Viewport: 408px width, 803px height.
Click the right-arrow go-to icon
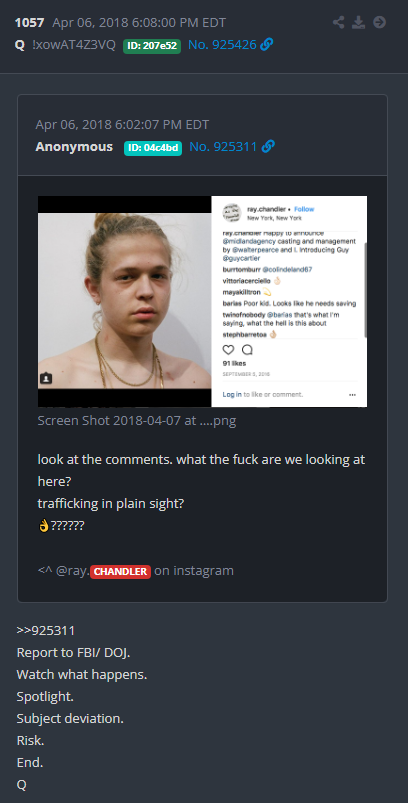(379, 23)
